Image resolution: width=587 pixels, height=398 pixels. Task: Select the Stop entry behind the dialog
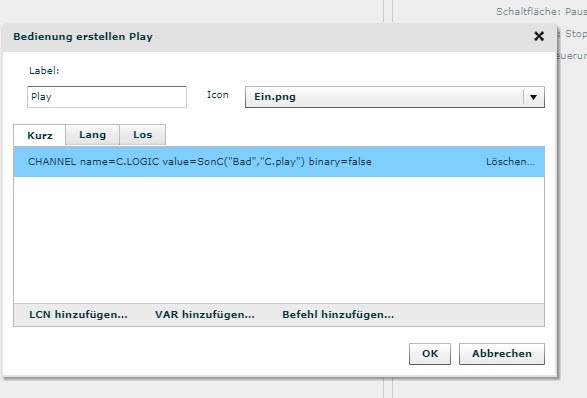(576, 34)
